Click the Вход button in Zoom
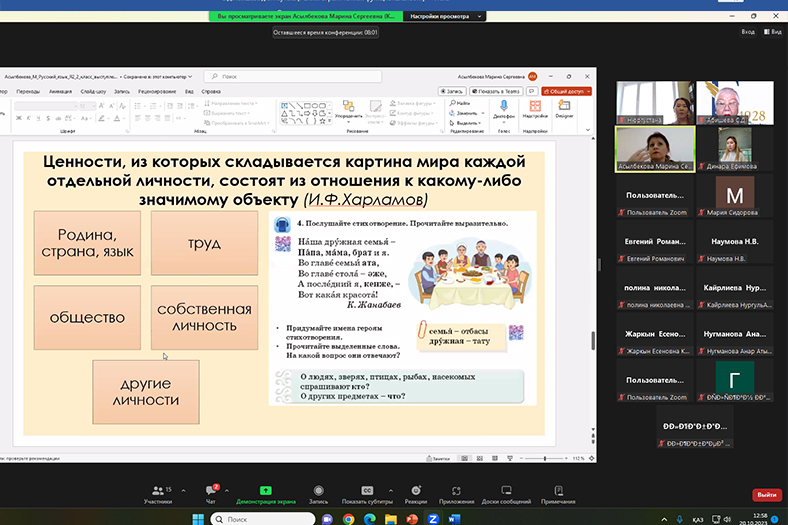Viewport: 788px width, 525px height. [747, 32]
